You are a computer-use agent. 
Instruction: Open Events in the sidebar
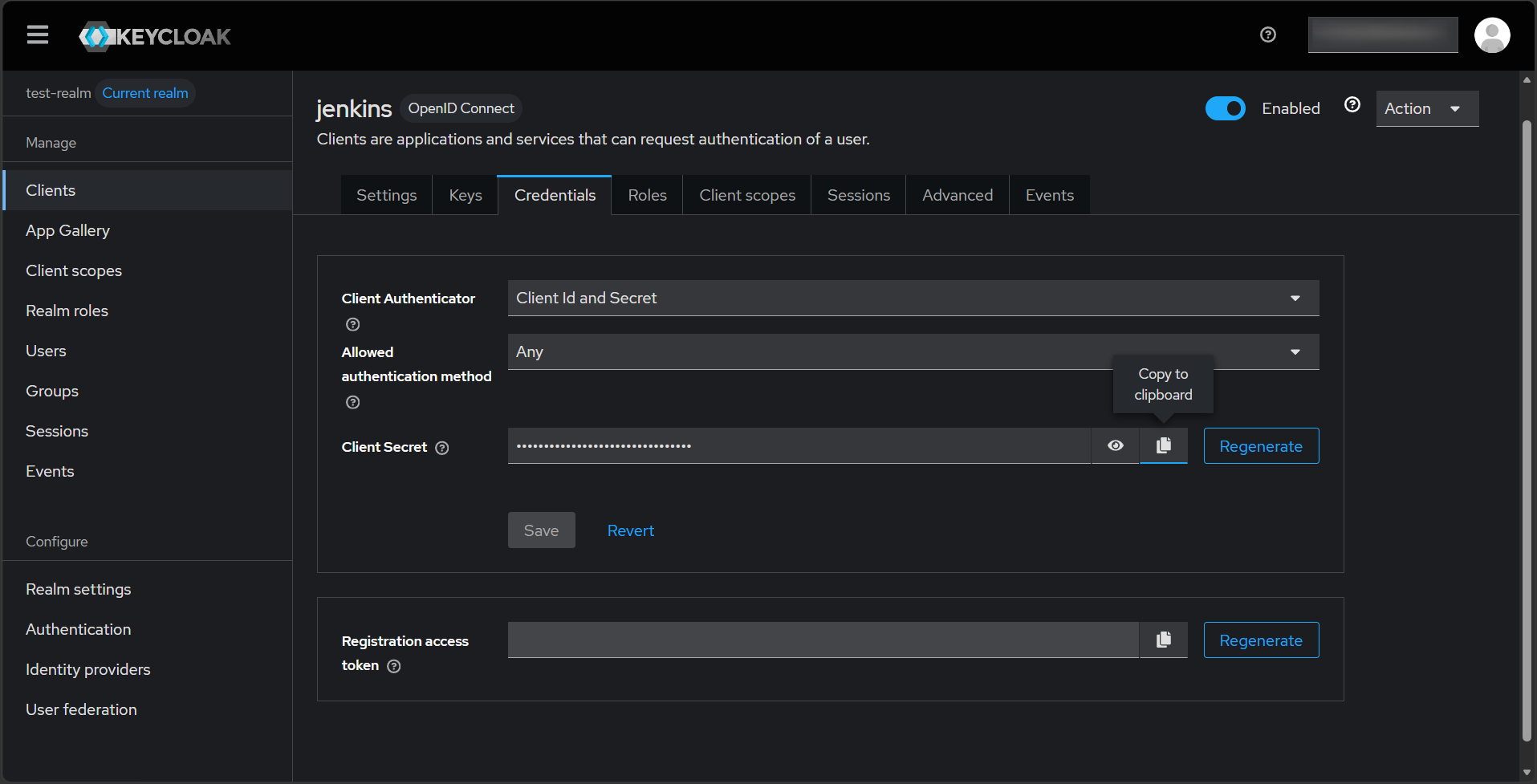(x=148, y=471)
